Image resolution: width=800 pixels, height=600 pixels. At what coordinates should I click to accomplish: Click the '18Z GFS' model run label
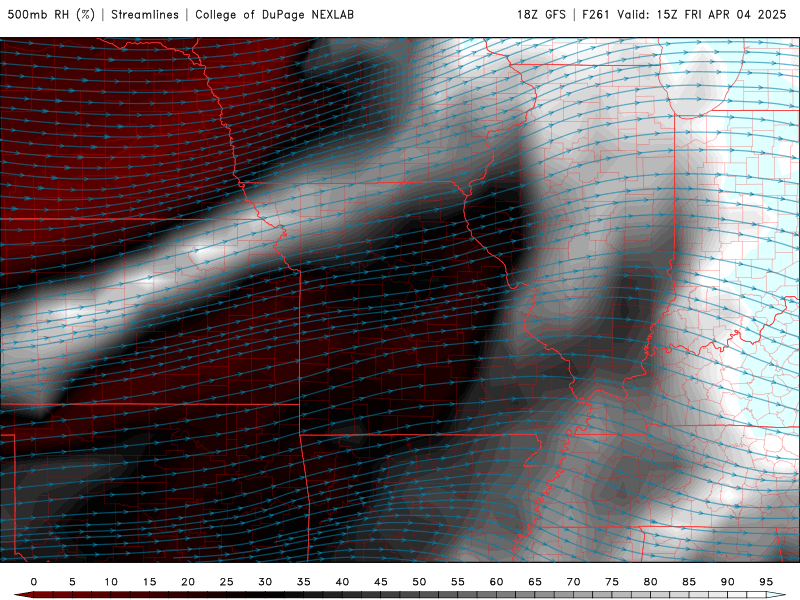pos(541,15)
